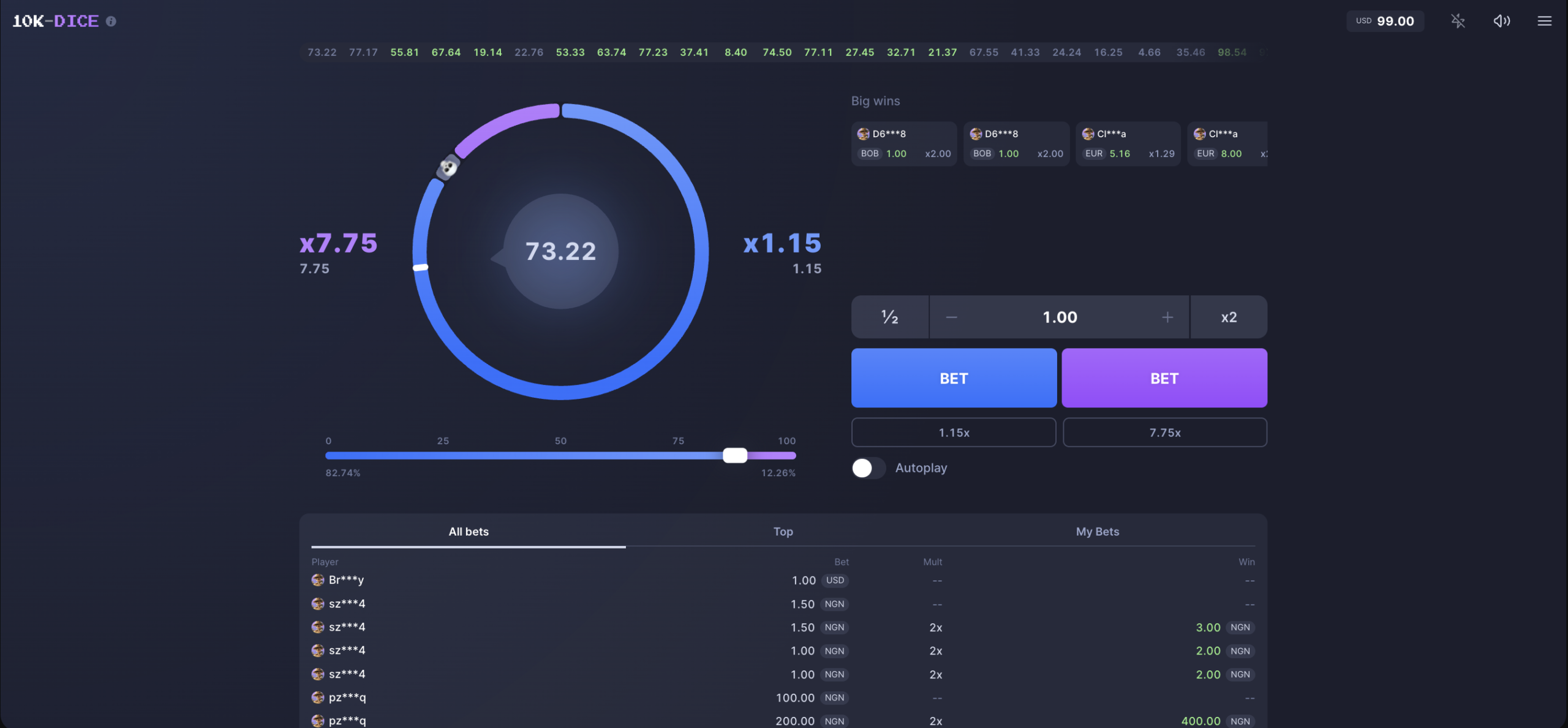Double the bet with x2 button
Screen dimensions: 1568x728
(x=1229, y=317)
